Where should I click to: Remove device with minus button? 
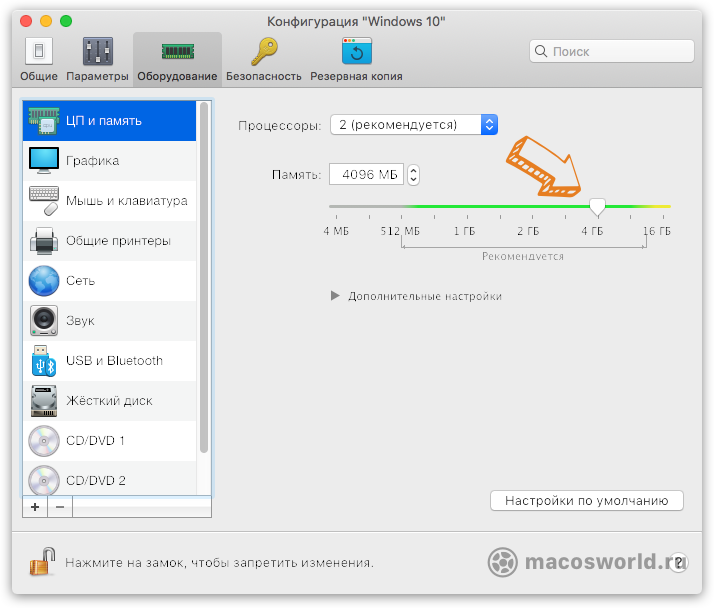pyautogui.click(x=60, y=507)
